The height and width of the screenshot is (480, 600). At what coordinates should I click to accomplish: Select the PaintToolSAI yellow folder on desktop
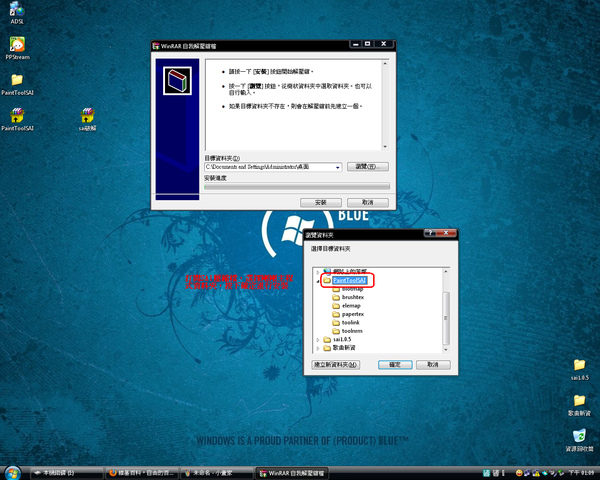[x=17, y=84]
